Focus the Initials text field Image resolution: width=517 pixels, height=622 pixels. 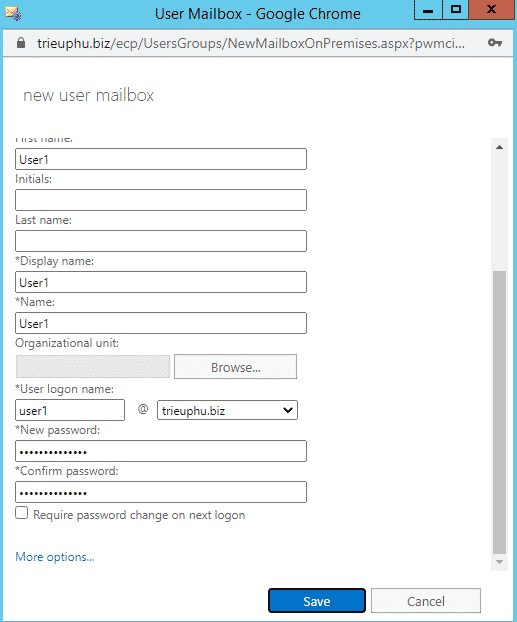point(161,200)
